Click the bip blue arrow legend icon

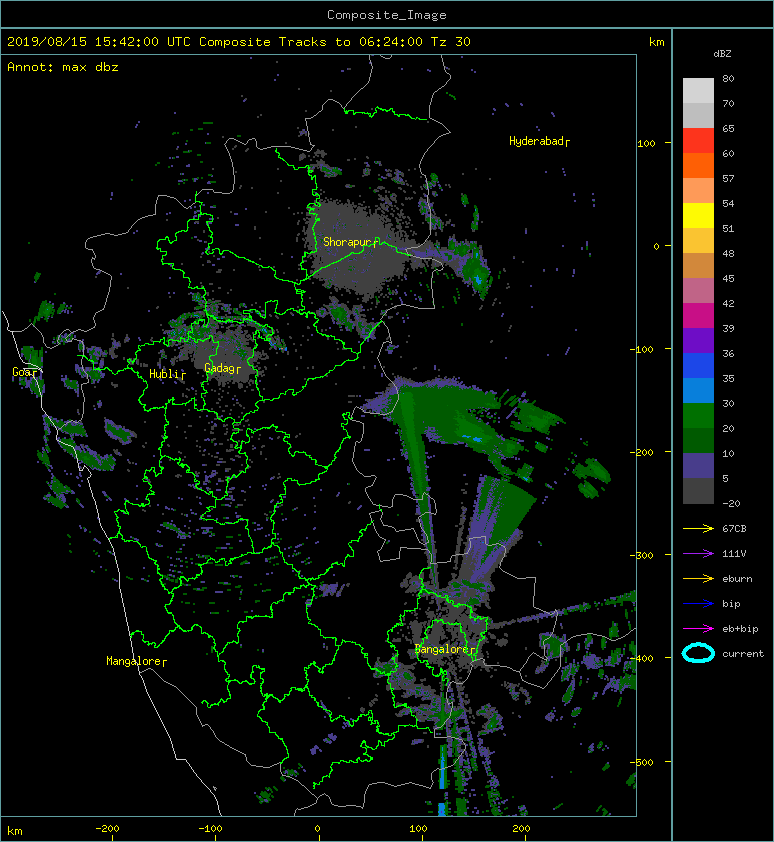tap(698, 604)
